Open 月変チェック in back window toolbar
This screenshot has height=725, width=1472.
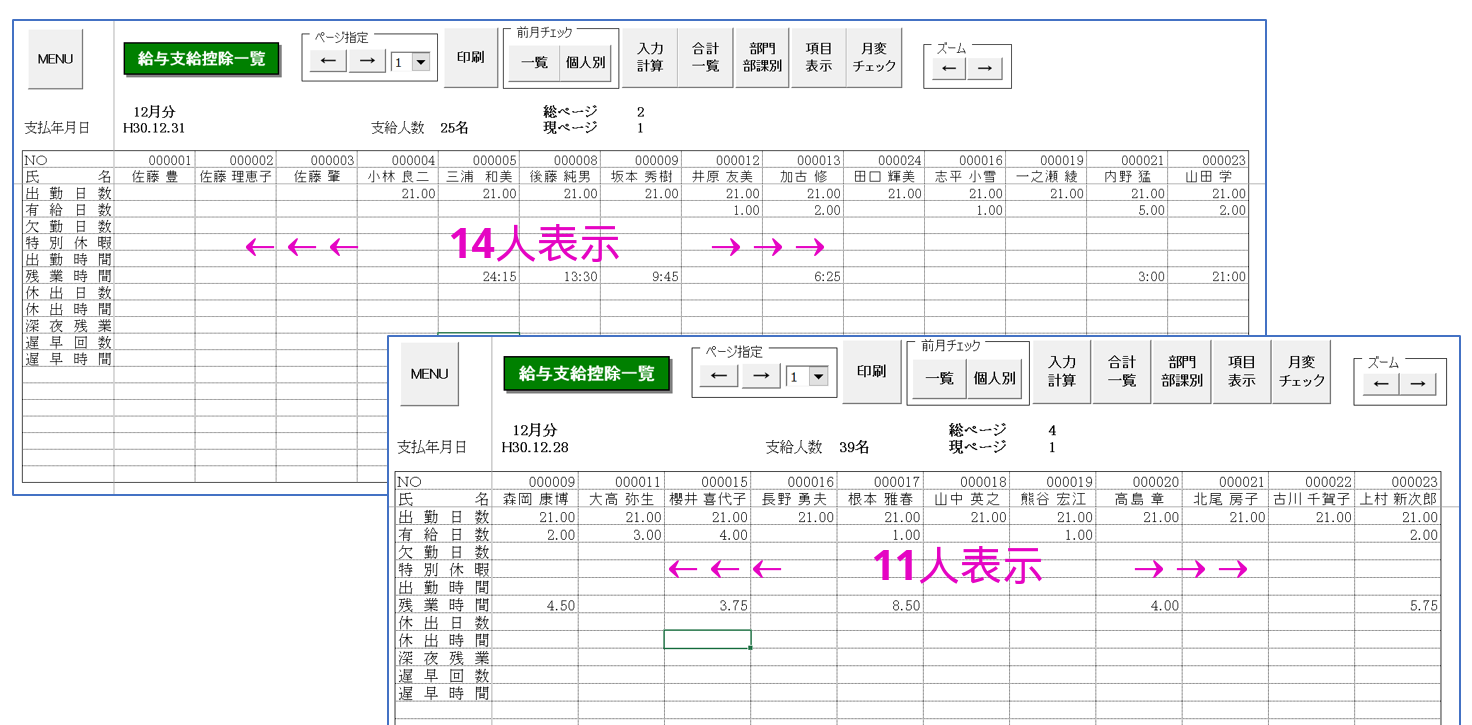(875, 58)
